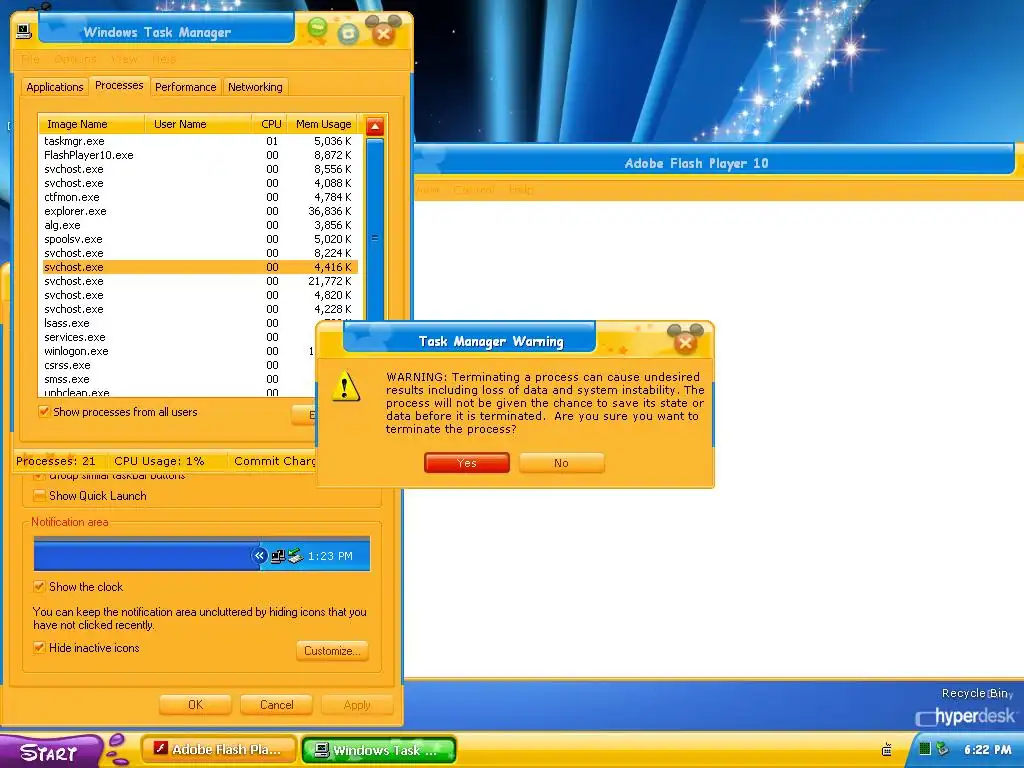Click OK in the taskbar properties dialog

pyautogui.click(x=195, y=705)
